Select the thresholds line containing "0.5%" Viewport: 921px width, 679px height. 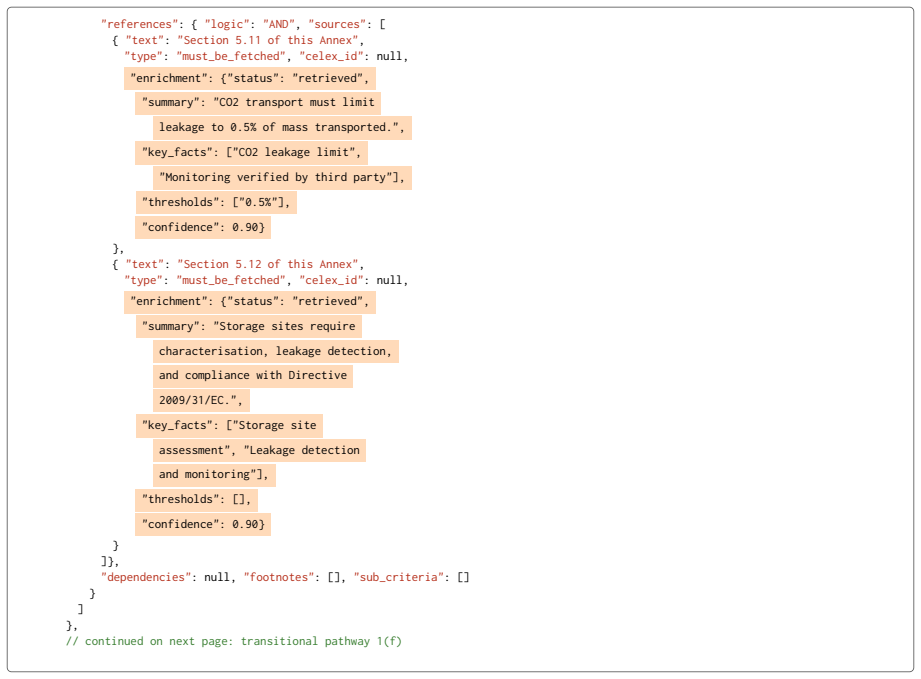click(x=216, y=203)
